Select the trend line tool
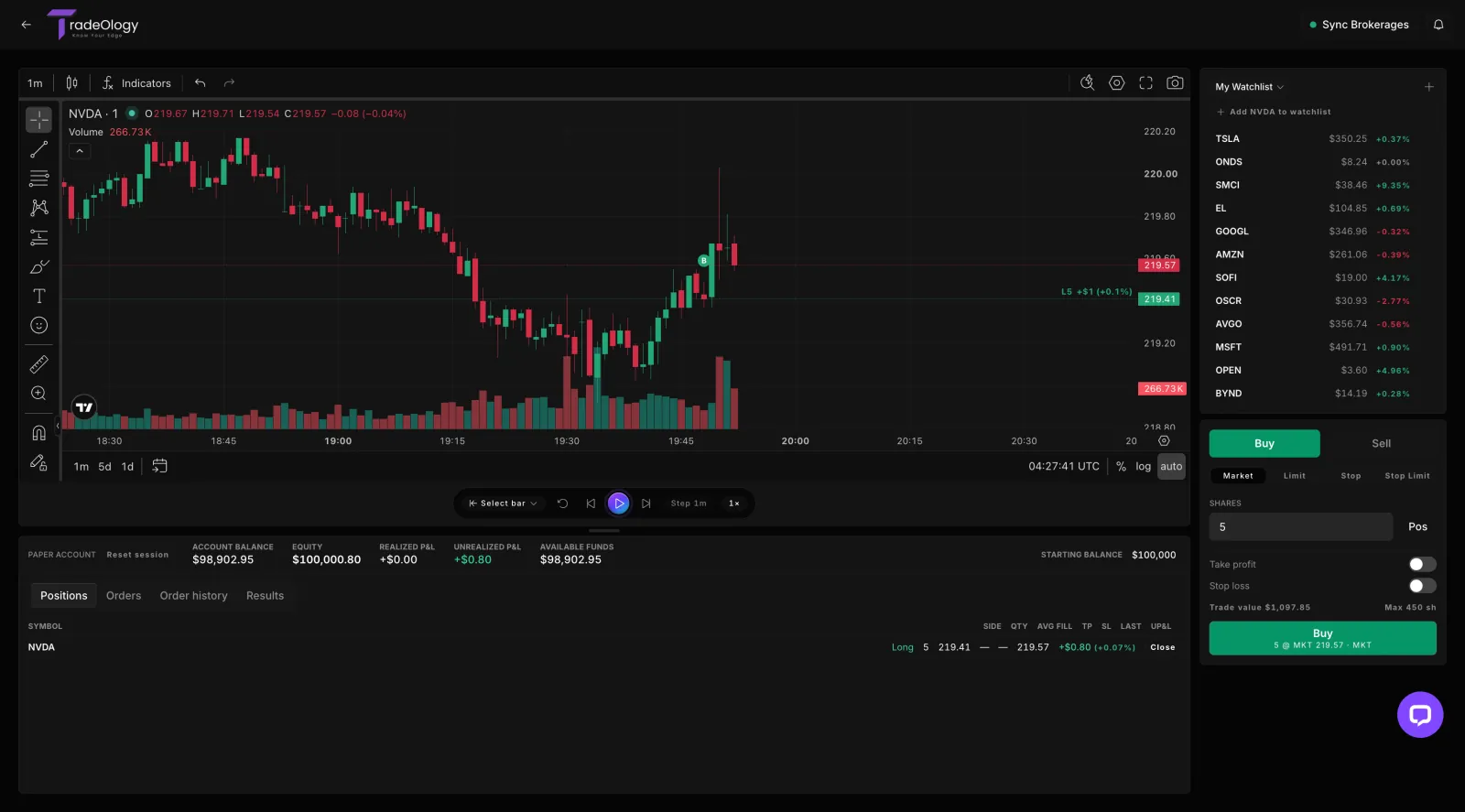The image size is (1465, 812). click(x=38, y=149)
